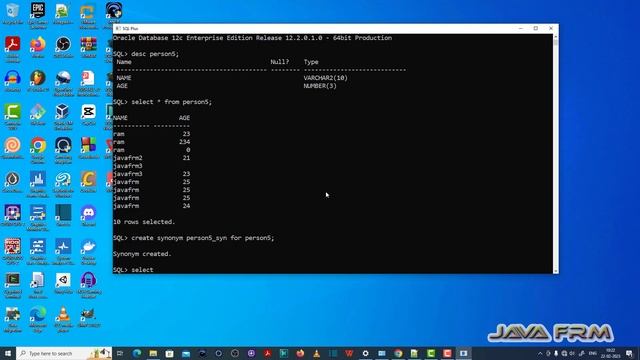This screenshot has height=360, width=640.
Task: Open green Camtasia icon on taskbar
Action: tap(431, 353)
